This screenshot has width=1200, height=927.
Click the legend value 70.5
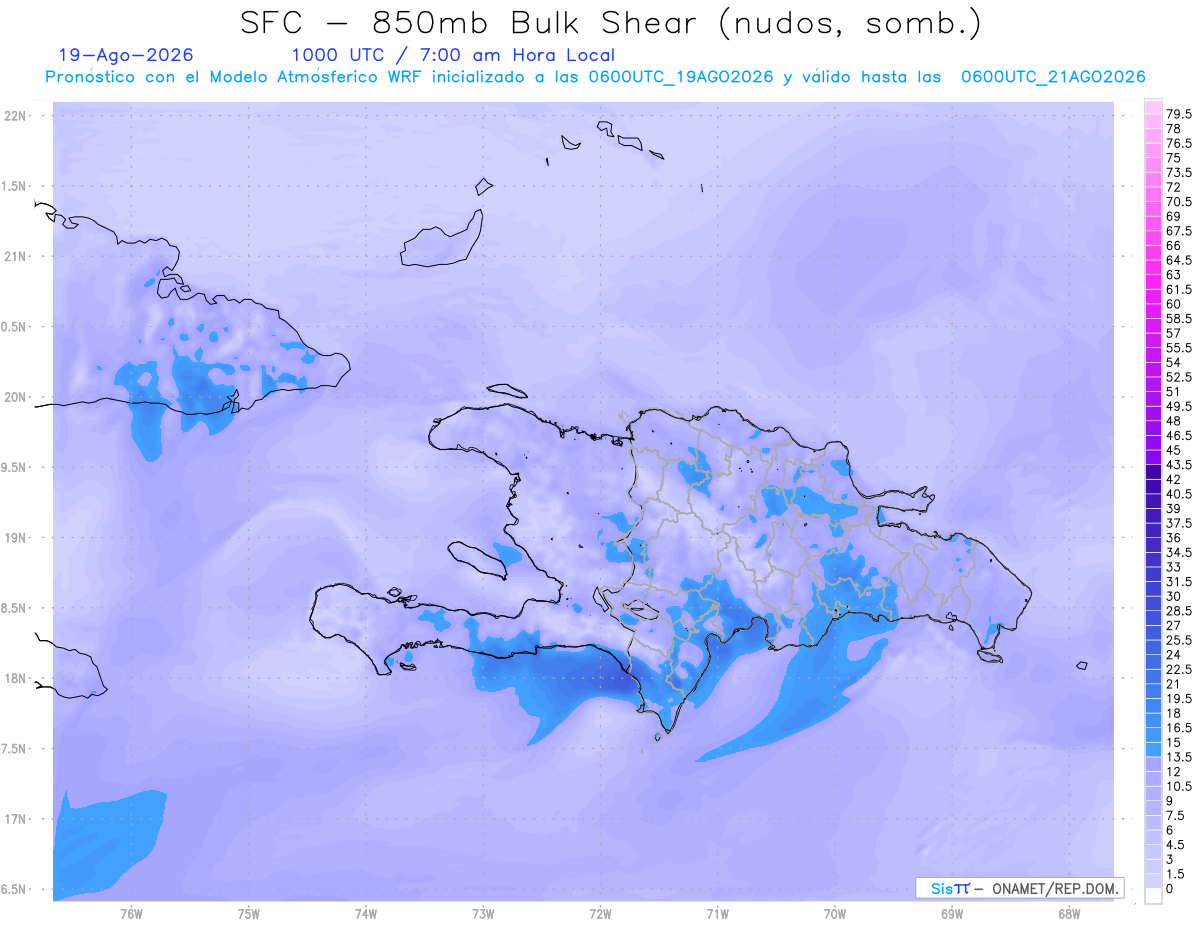click(1179, 202)
